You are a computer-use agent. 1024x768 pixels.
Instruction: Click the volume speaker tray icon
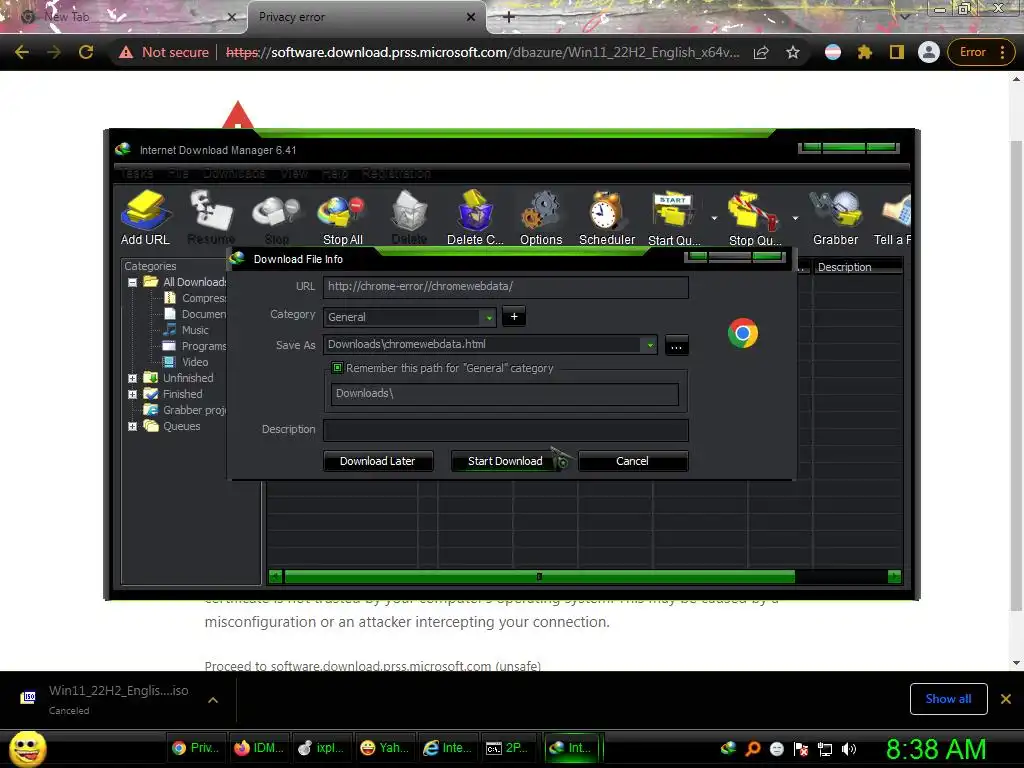849,749
